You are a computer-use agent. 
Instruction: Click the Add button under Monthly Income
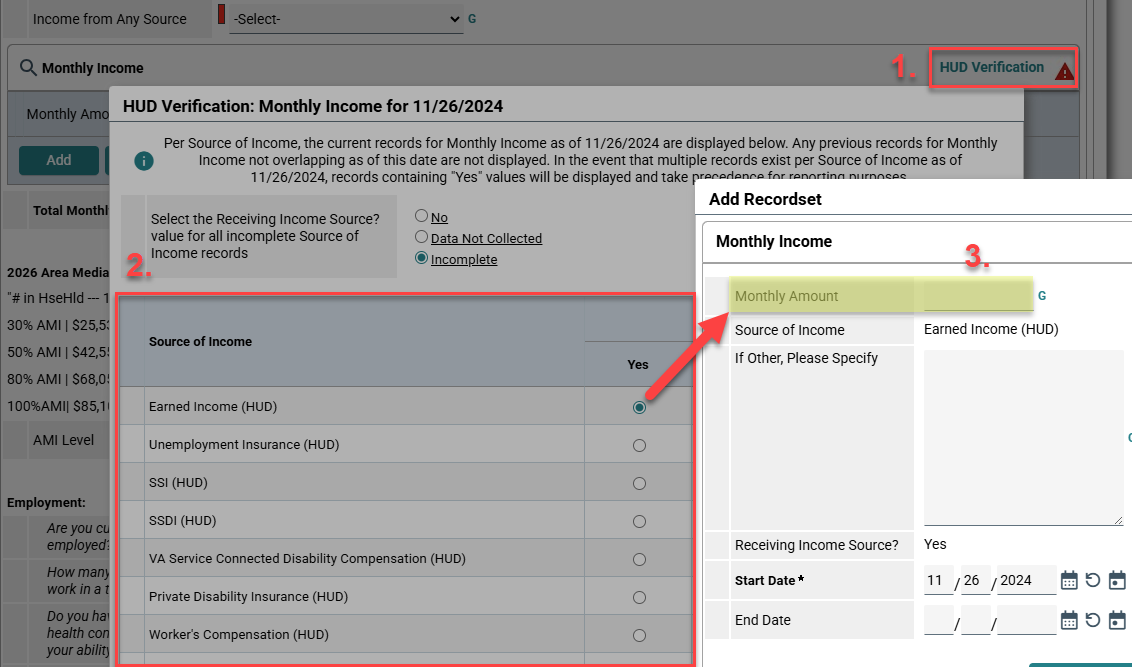click(58, 160)
